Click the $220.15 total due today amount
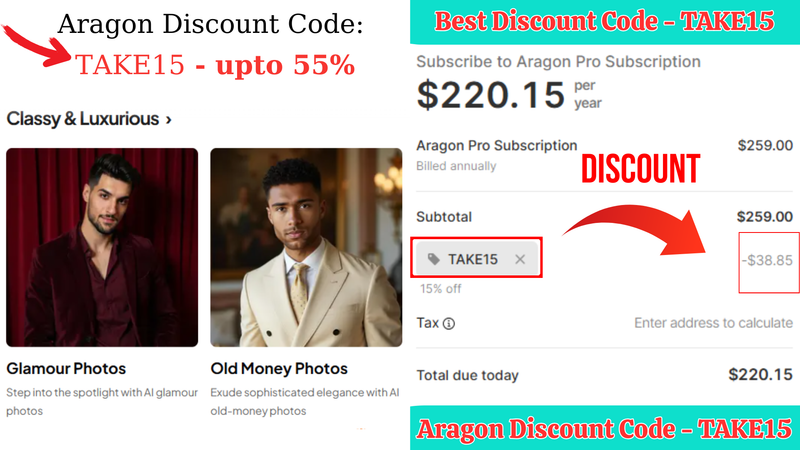 tap(760, 375)
